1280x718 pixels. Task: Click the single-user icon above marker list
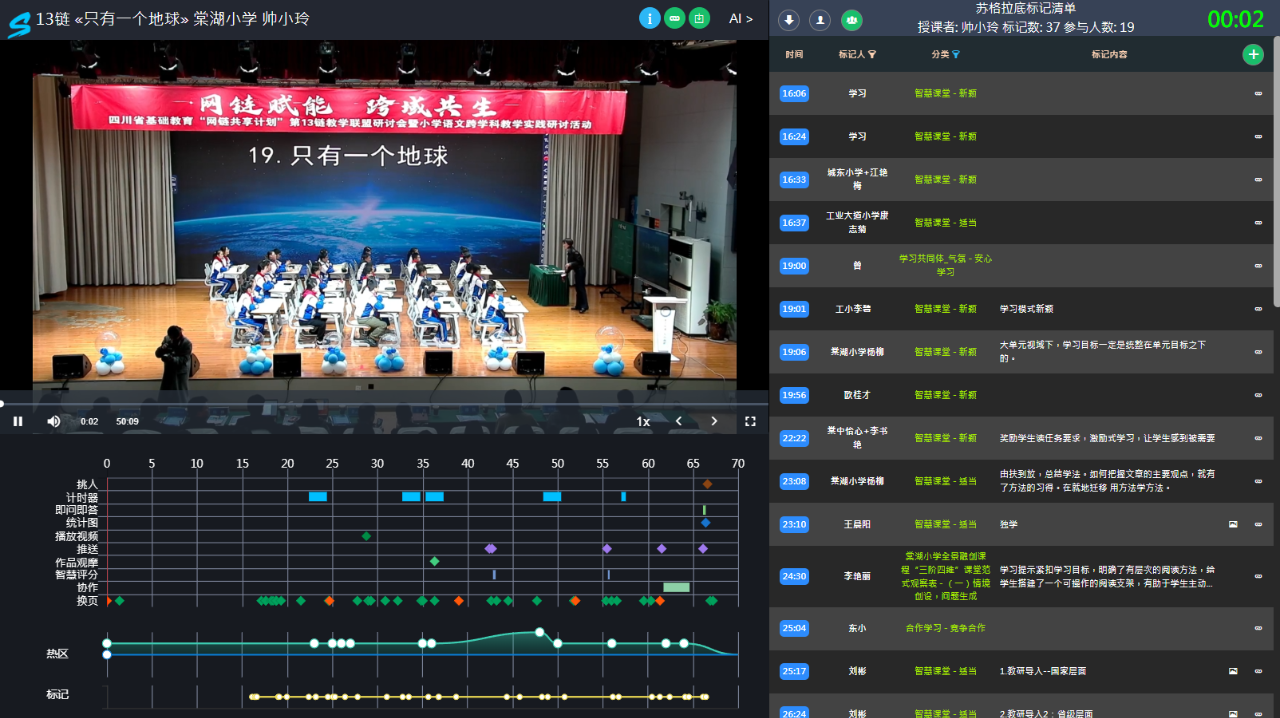(x=820, y=20)
